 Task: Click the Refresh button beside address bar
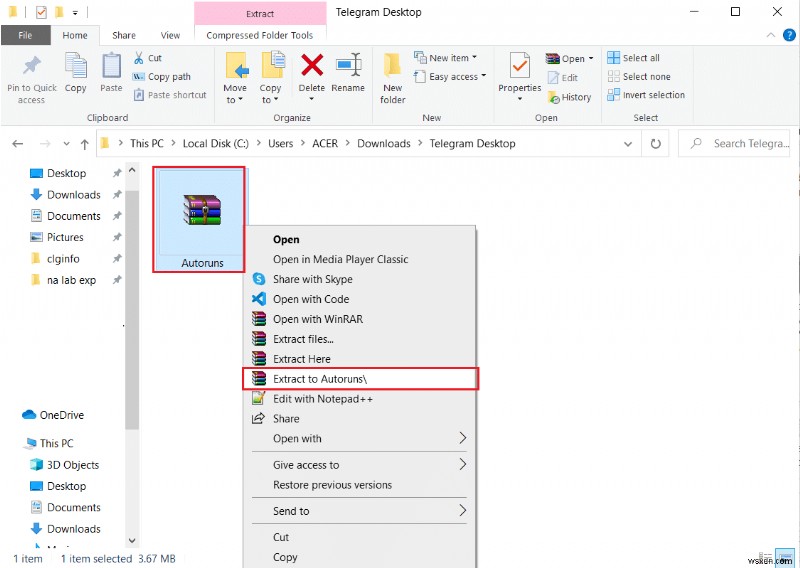(656, 144)
